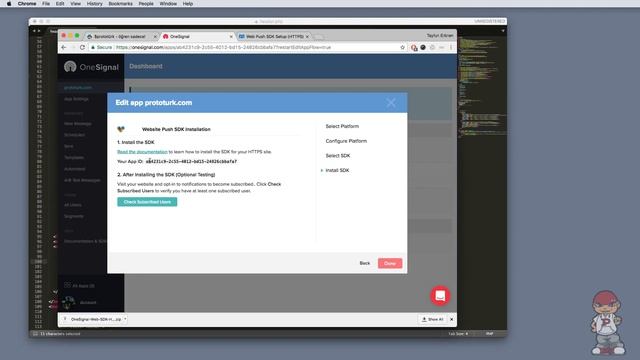Image resolution: width=640 pixels, height=360 pixels.
Task: Select App Settings in sidebar
Action: point(76,99)
